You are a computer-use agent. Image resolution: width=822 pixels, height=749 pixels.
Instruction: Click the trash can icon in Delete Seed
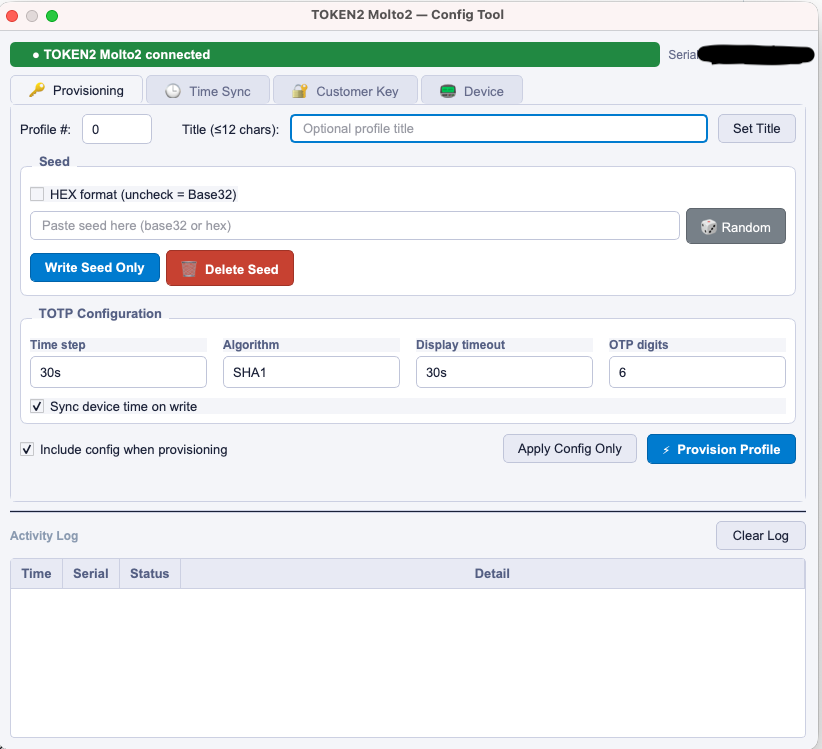pyautogui.click(x=189, y=269)
